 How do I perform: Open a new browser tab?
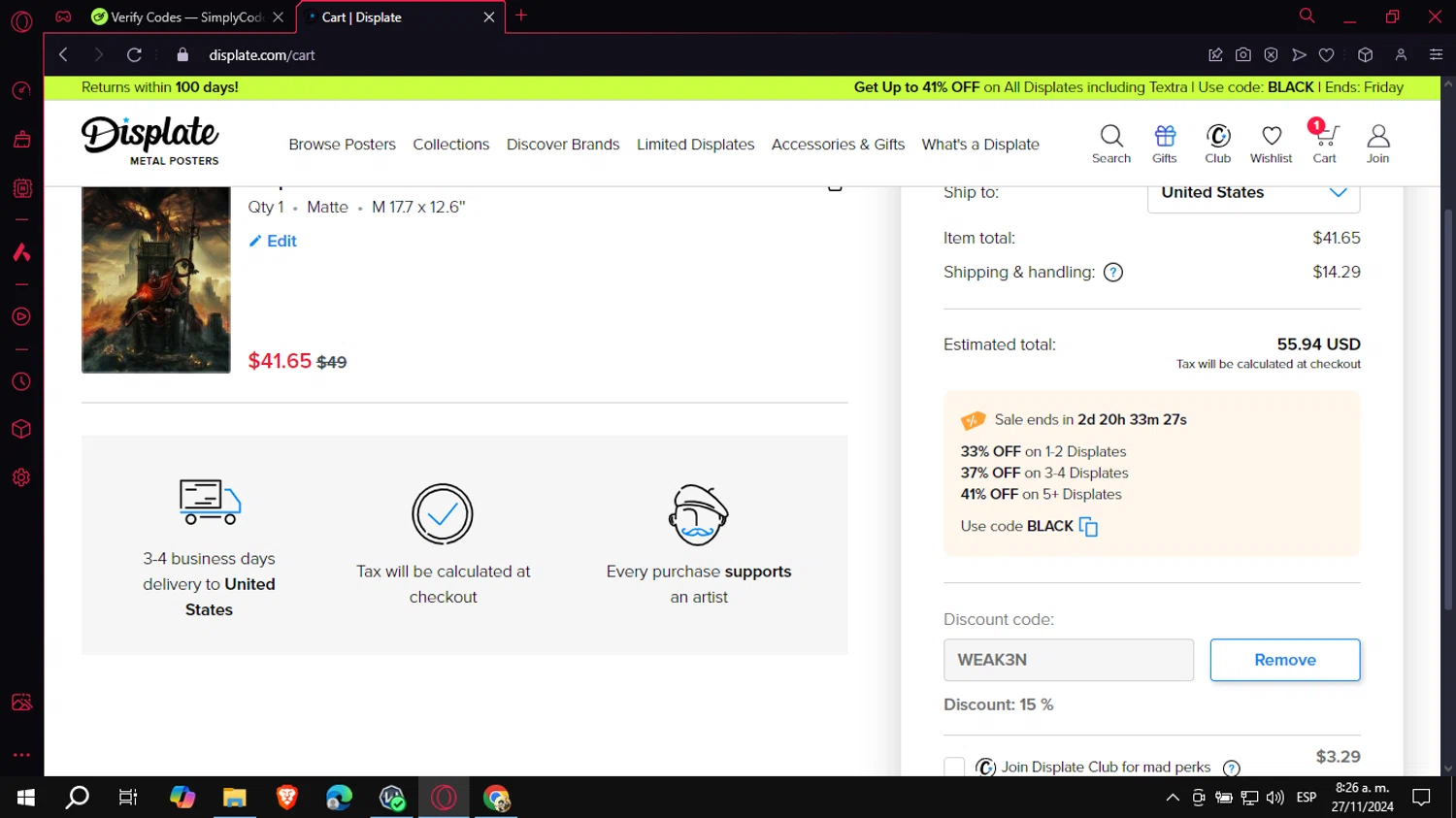pyautogui.click(x=521, y=16)
